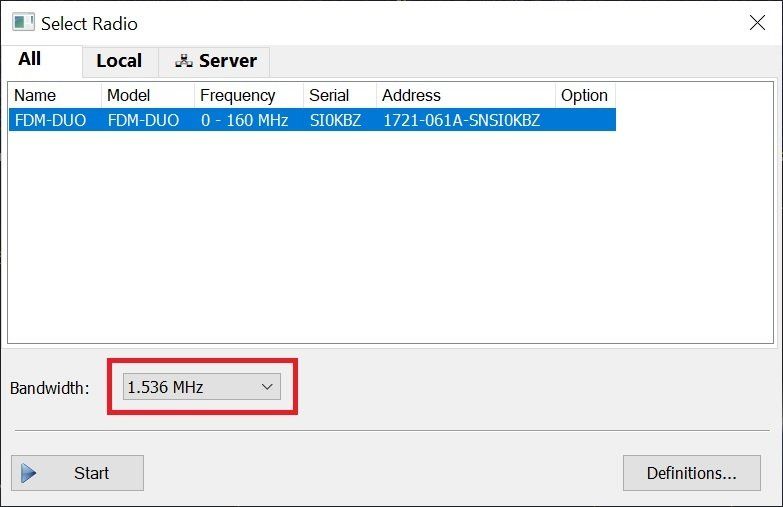Screen dimensions: 783x507
Task: Close the Select Radio dialog
Action: pyautogui.click(x=757, y=22)
